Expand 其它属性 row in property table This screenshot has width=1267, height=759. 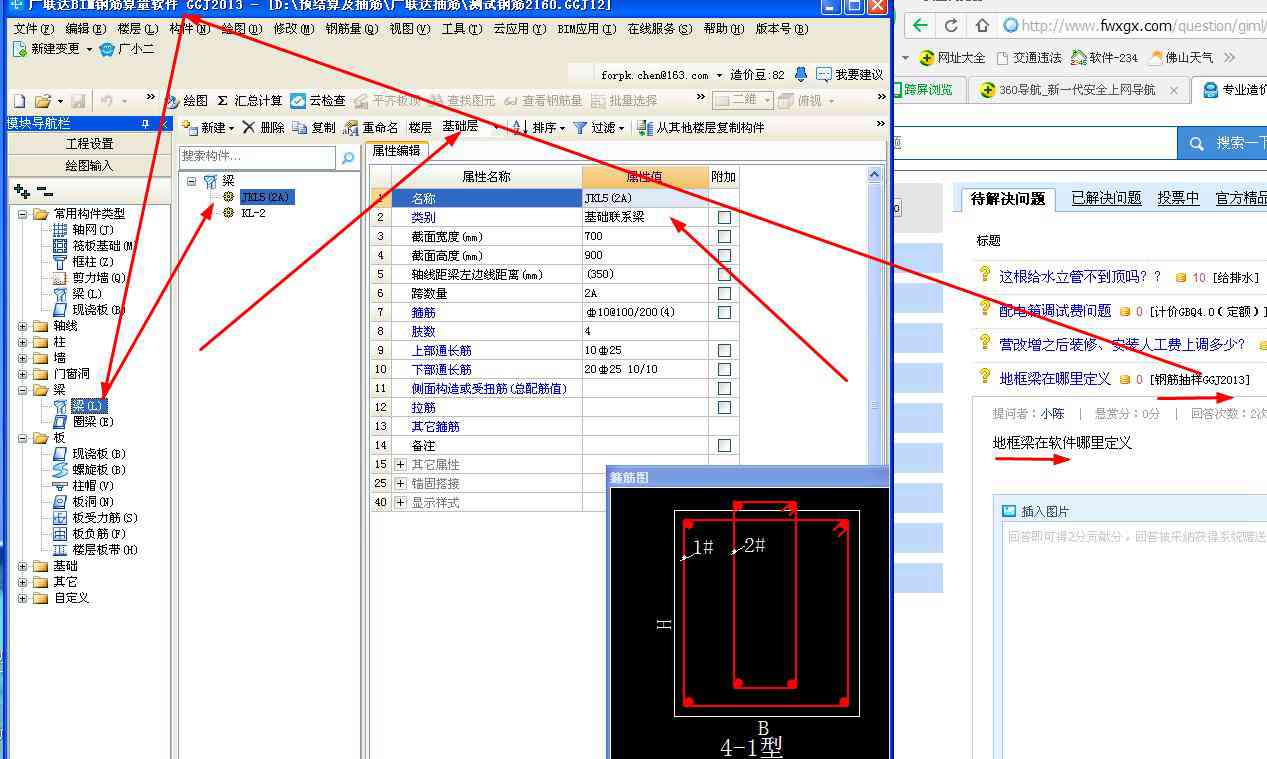(x=401, y=465)
